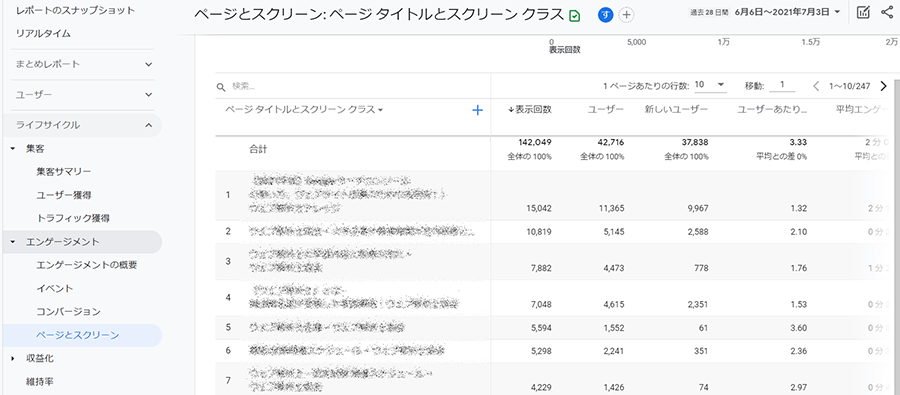Image resolution: width=900 pixels, height=395 pixels.
Task: Open イベント report
Action: (55, 288)
